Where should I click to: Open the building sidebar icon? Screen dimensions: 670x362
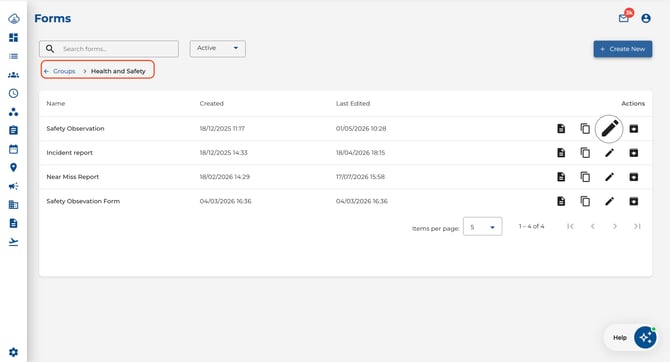click(14, 205)
